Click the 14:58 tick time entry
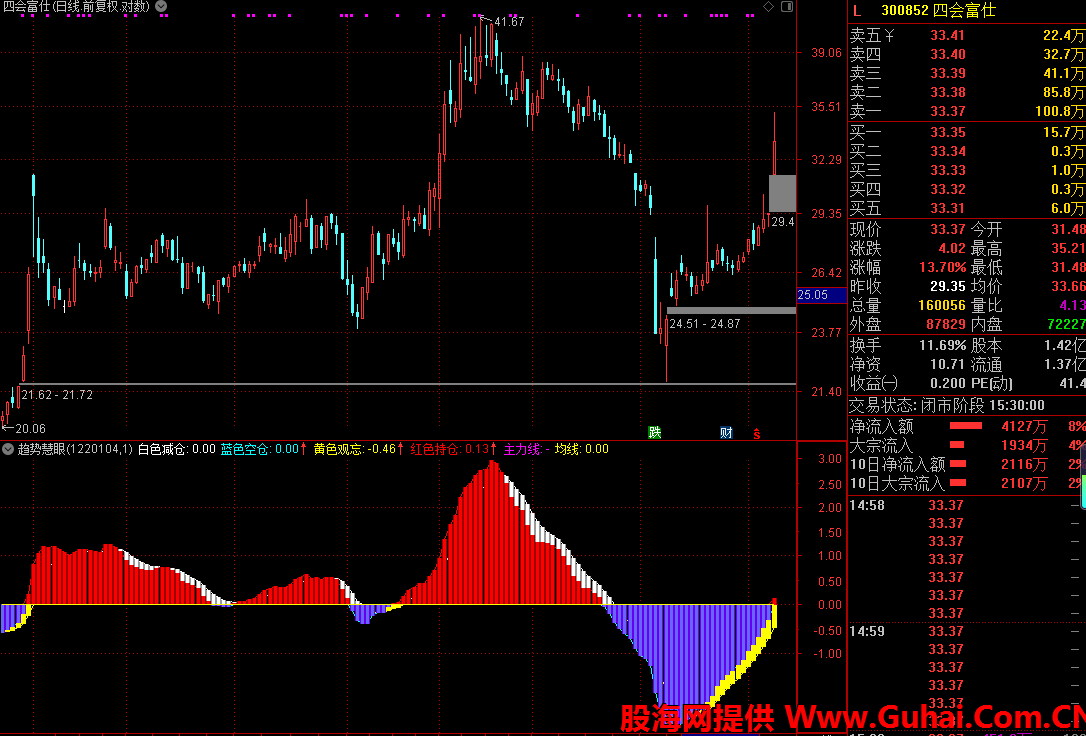1086x736 pixels. (866, 505)
